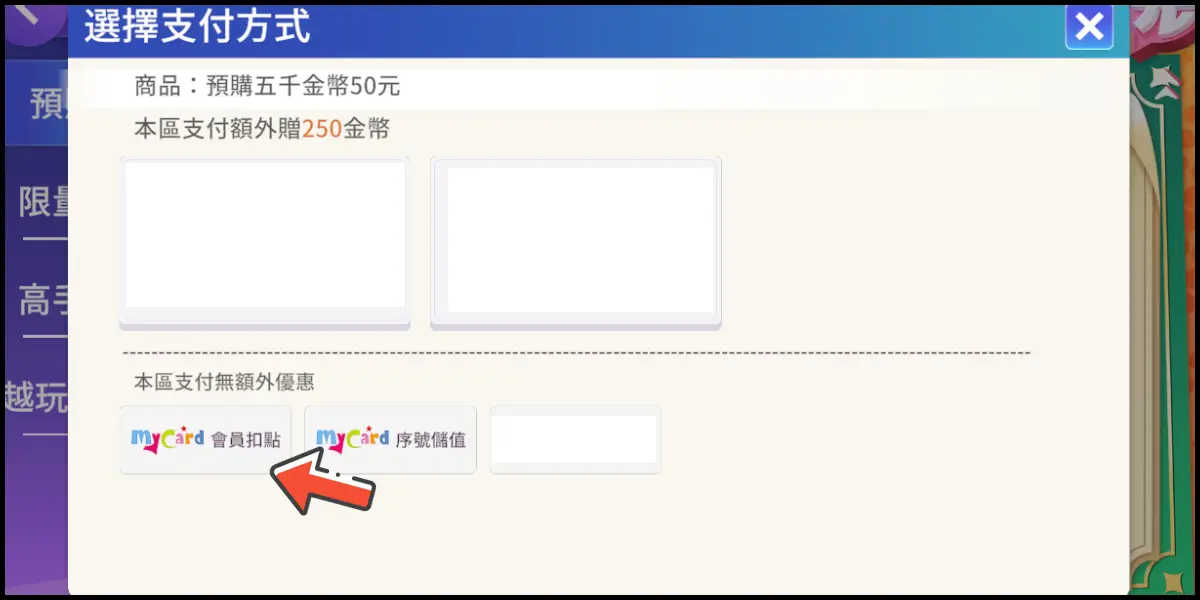This screenshot has width=1200, height=600.
Task: Pick the second blank bonus payment card
Action: (576, 242)
